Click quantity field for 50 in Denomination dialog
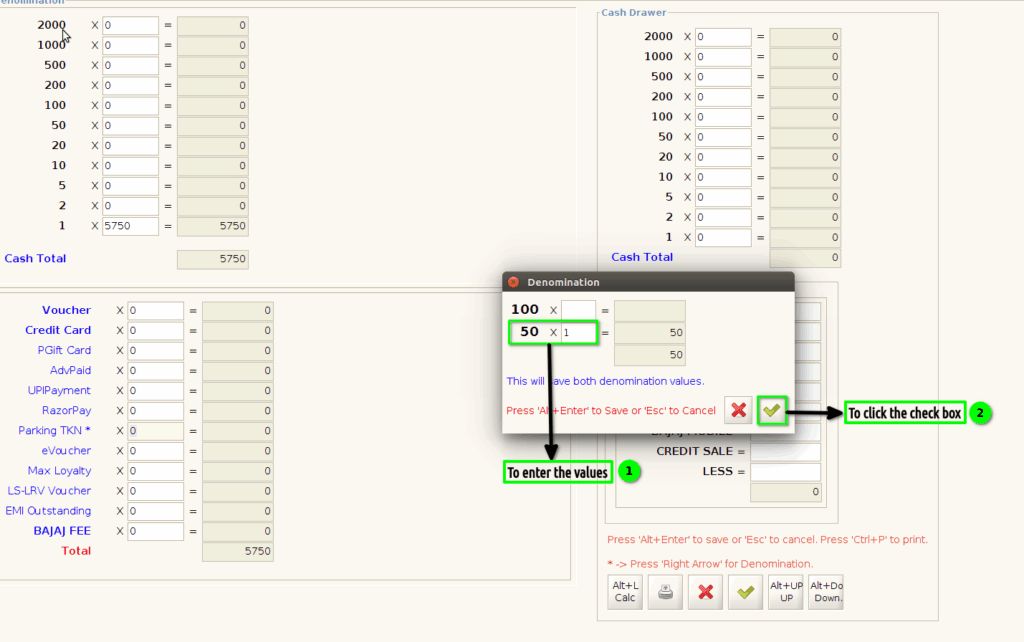The width and height of the screenshot is (1024, 642). (578, 332)
